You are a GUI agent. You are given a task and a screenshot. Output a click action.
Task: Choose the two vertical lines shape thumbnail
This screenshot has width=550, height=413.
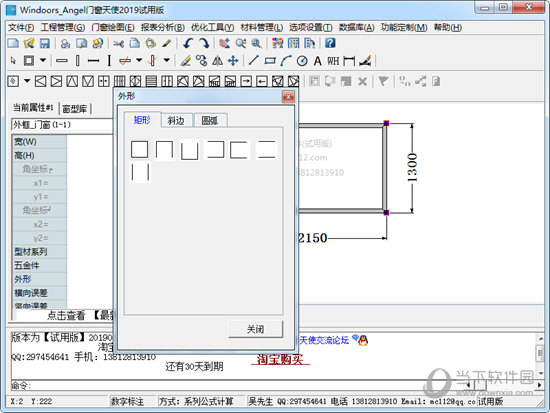[140, 172]
